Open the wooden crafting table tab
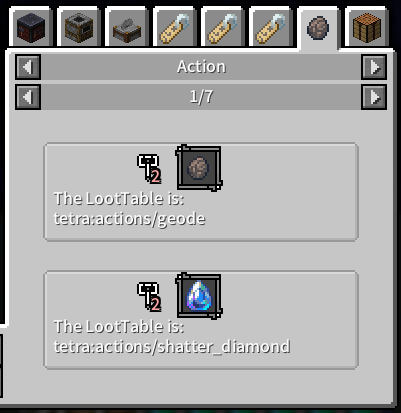Screen dimensions: 401x413 pos(367,27)
